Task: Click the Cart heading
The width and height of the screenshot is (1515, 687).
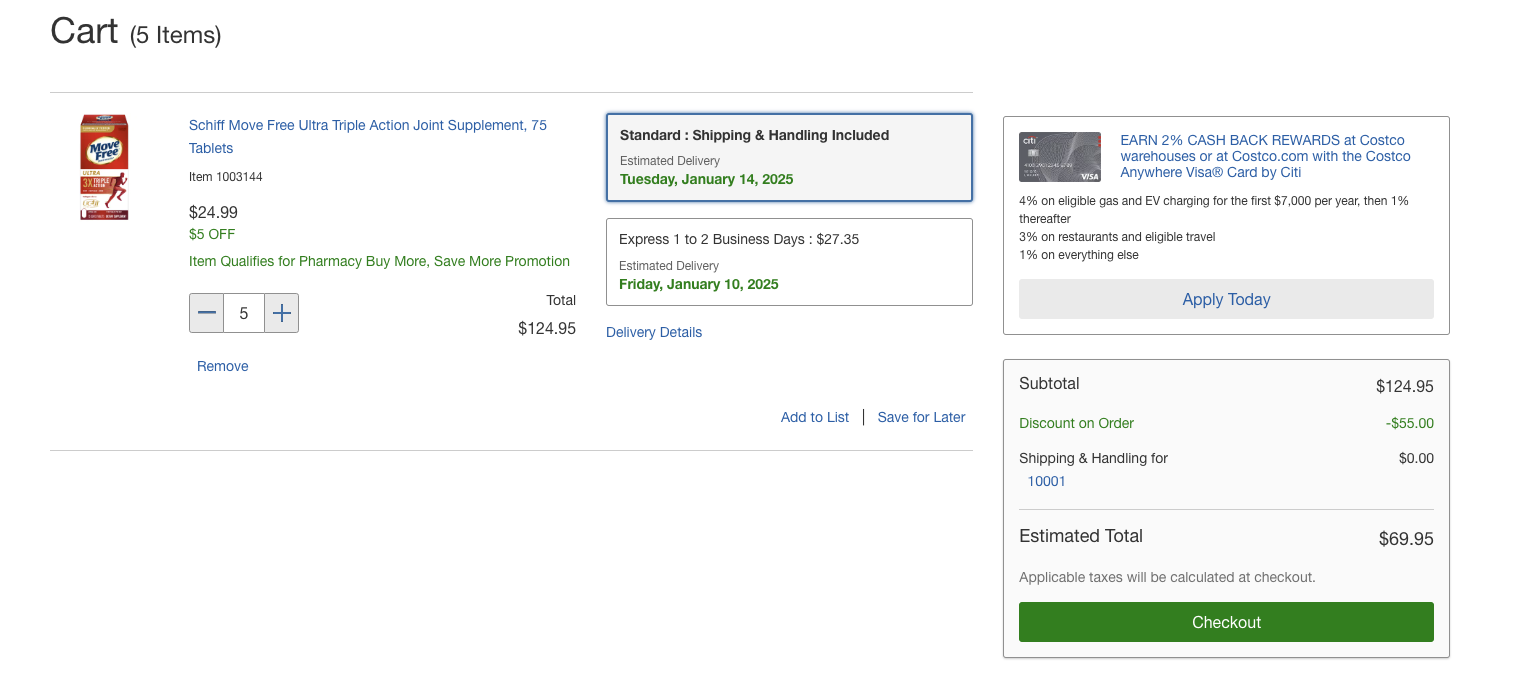Action: click(84, 31)
